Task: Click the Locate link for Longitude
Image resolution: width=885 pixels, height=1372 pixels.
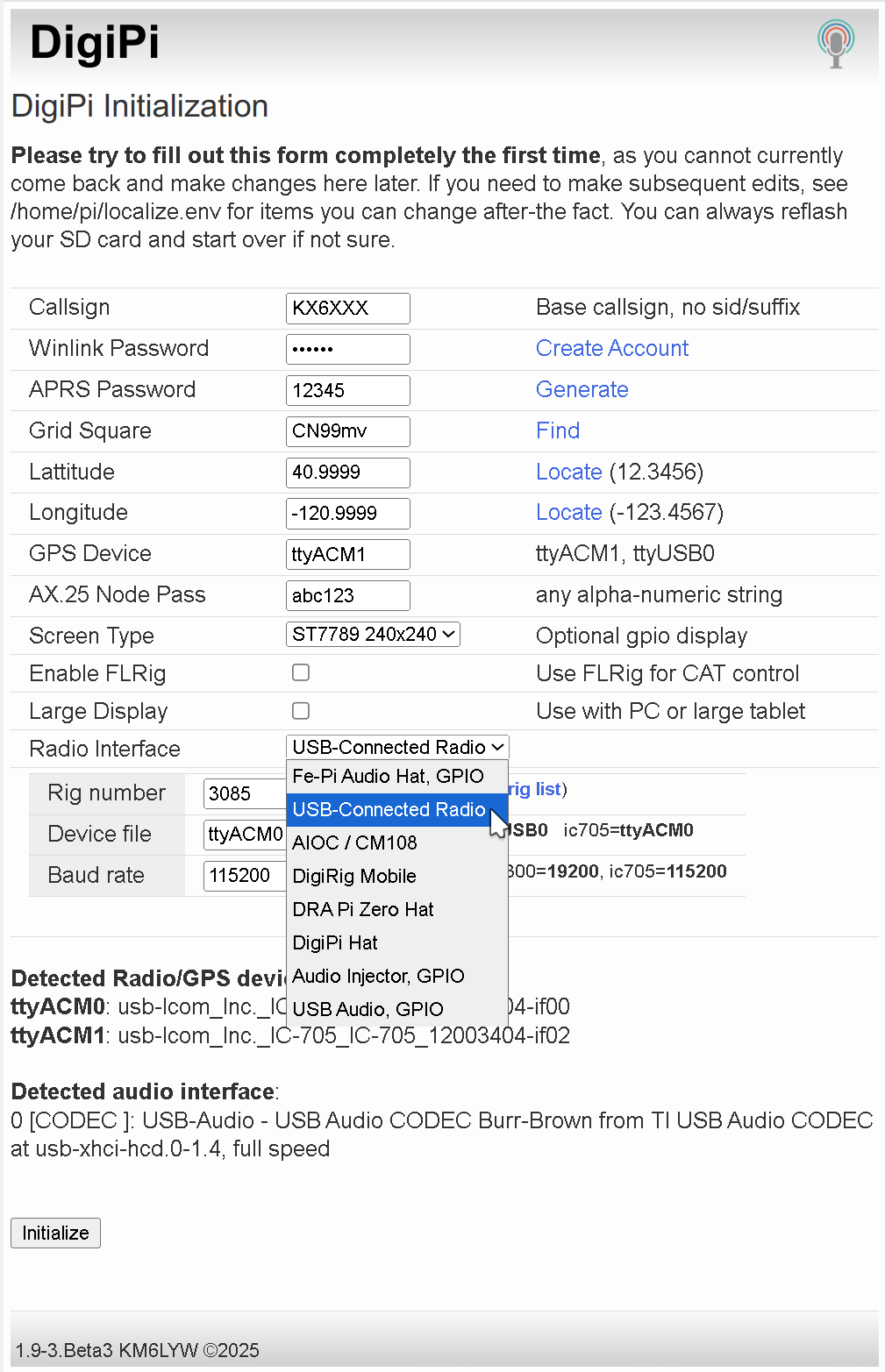Action: pos(569,512)
